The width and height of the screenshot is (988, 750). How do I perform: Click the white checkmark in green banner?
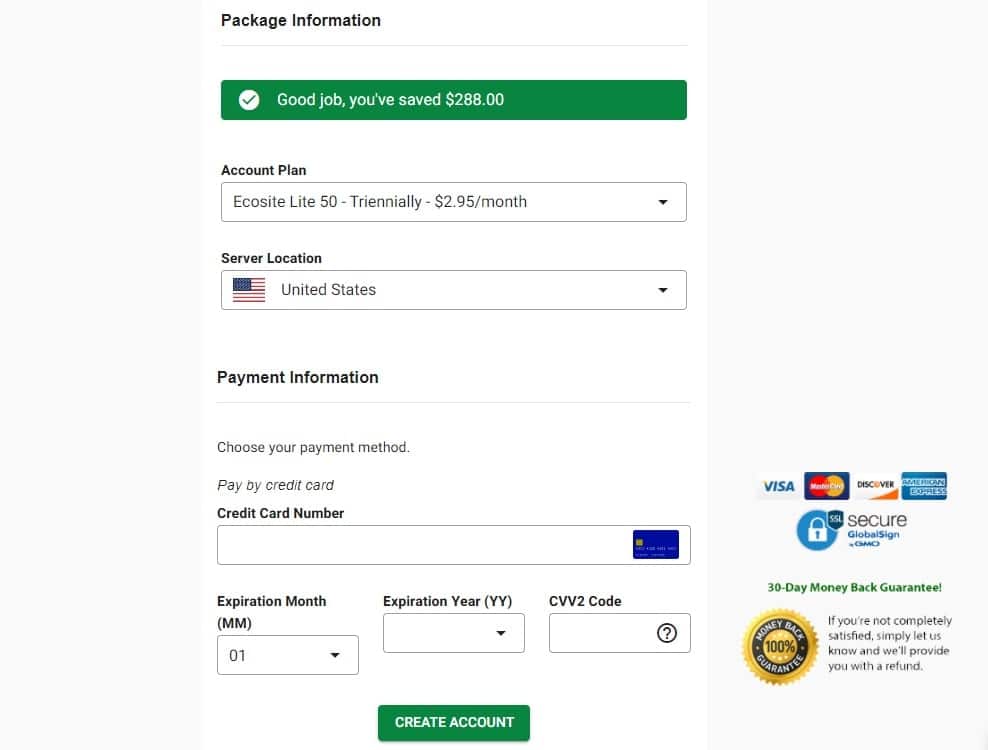[249, 100]
